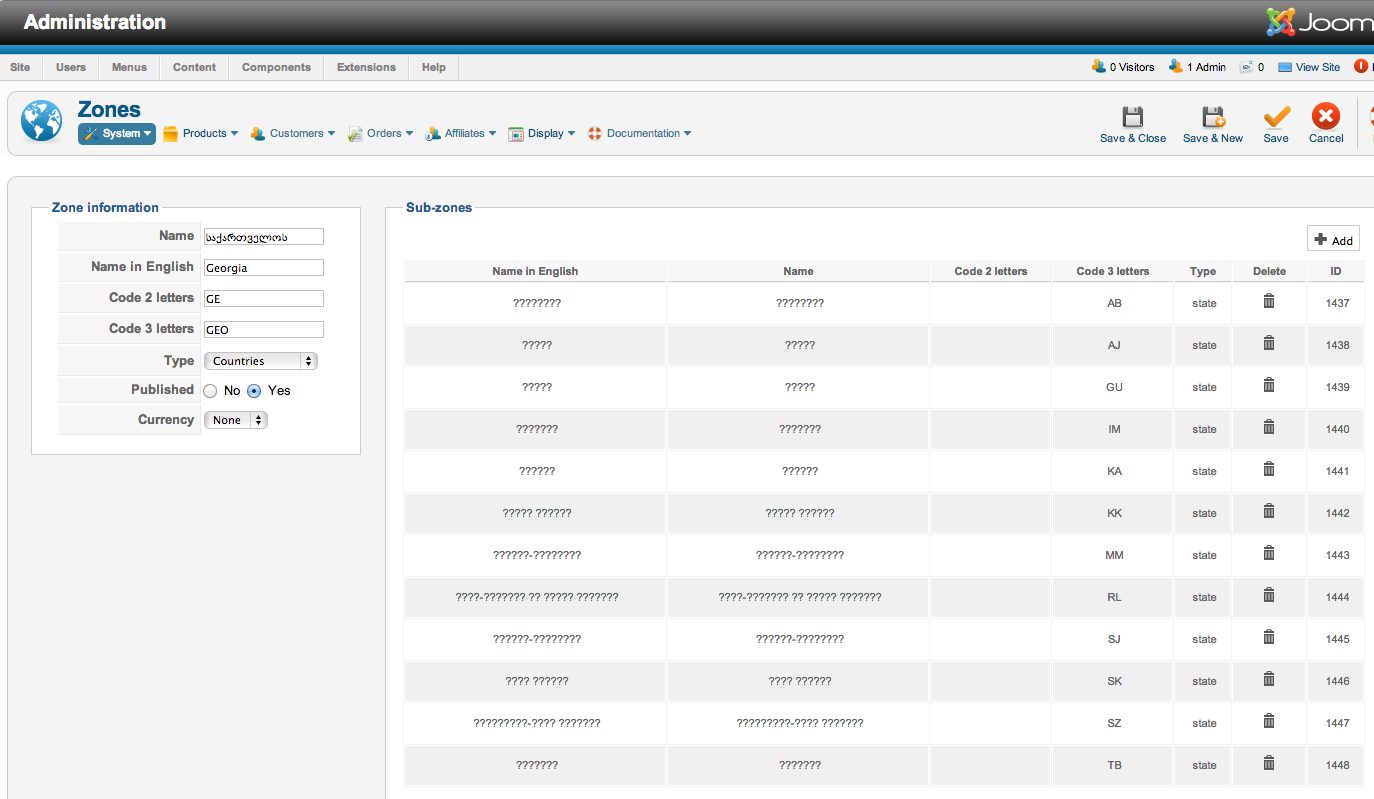
Task: Open the Currency dropdown
Action: tap(235, 420)
